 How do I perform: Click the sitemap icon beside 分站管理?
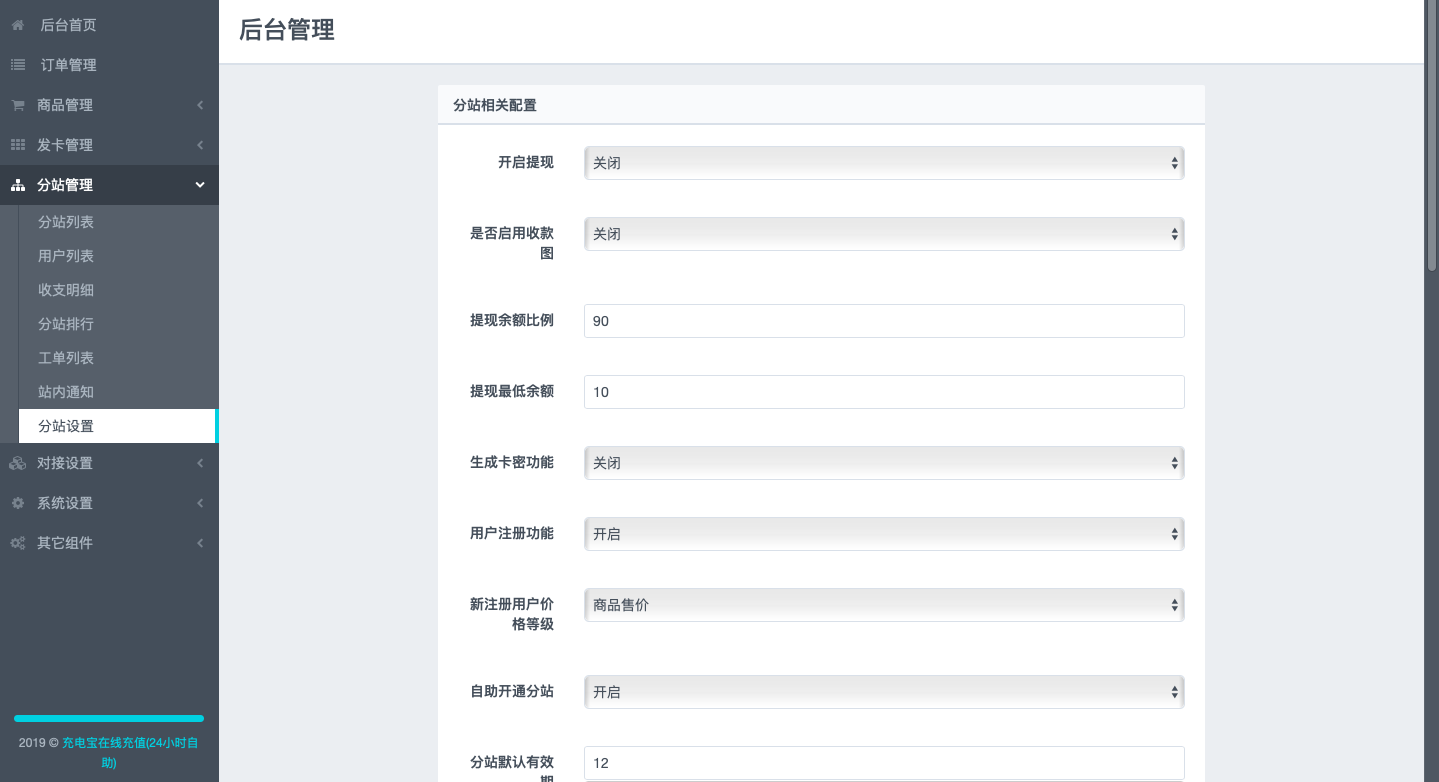pos(18,185)
